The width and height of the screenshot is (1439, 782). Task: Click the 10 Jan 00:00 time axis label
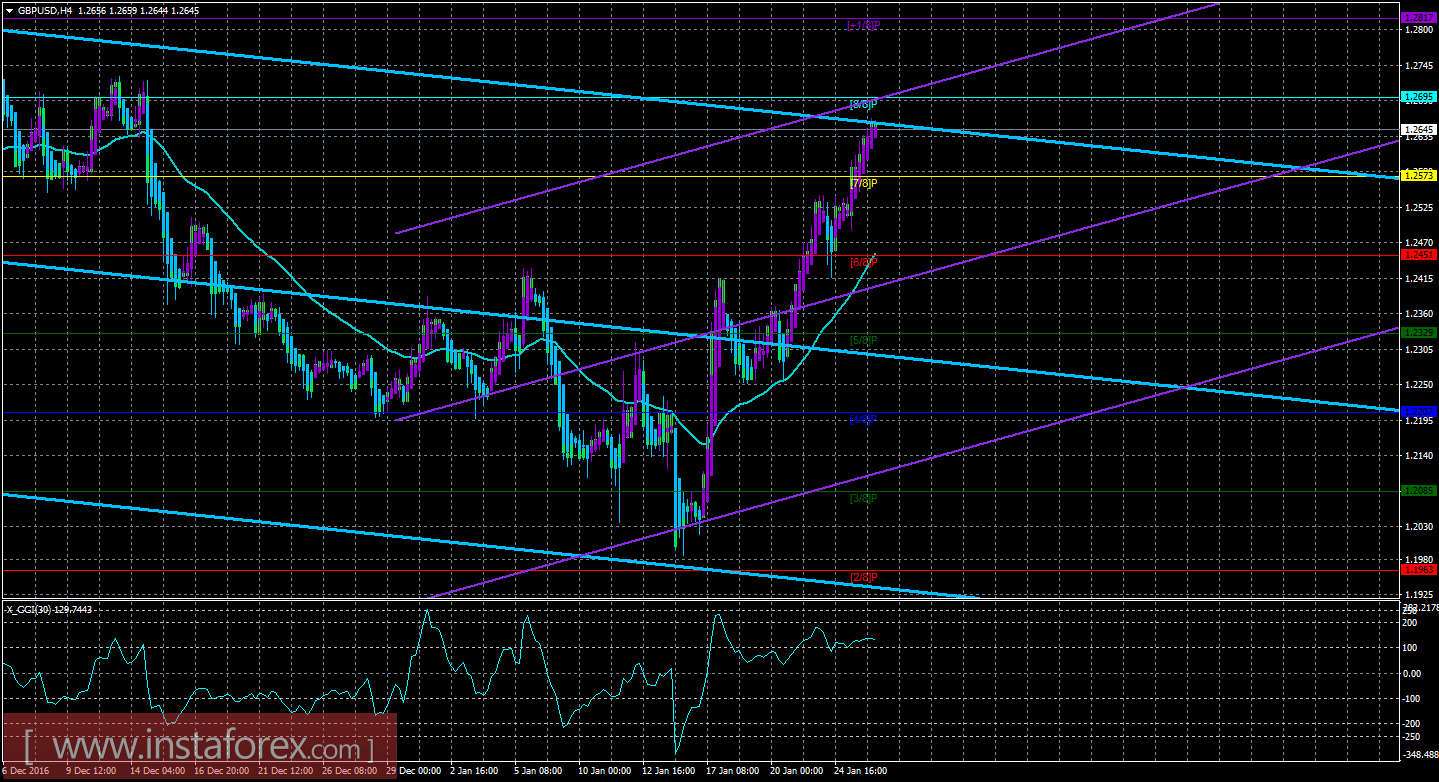(604, 771)
